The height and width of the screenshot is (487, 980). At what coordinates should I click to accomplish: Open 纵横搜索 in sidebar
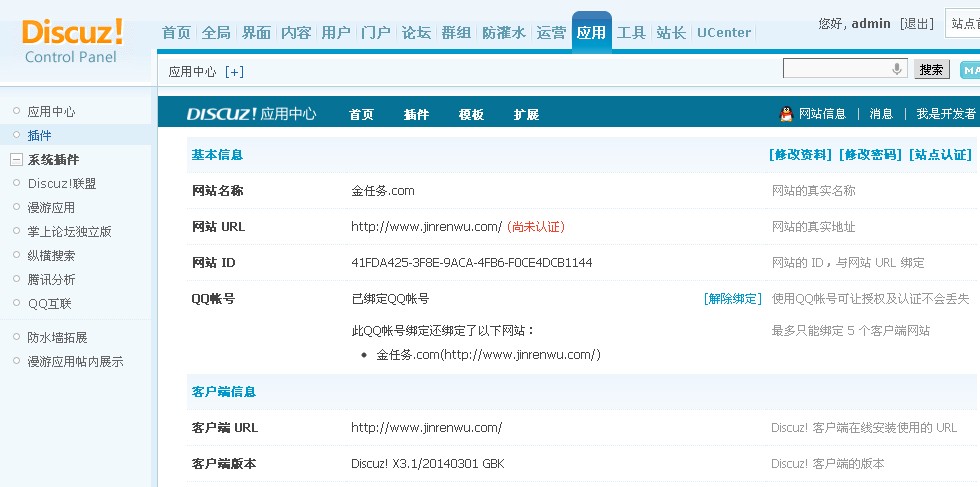click(51, 256)
